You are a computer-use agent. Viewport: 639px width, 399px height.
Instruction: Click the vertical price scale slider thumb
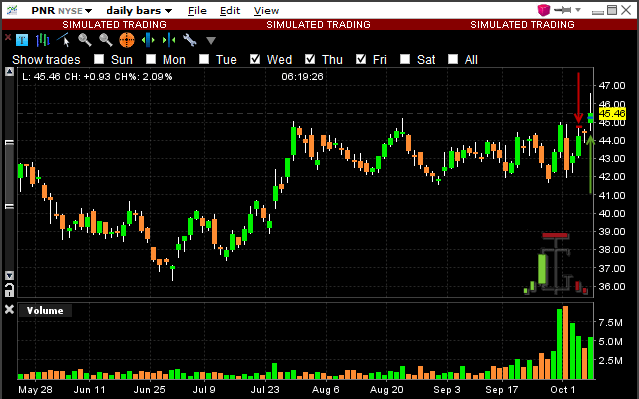point(9,175)
